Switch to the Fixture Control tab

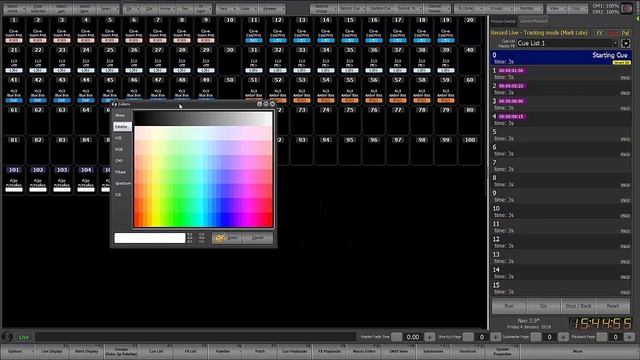pos(503,21)
